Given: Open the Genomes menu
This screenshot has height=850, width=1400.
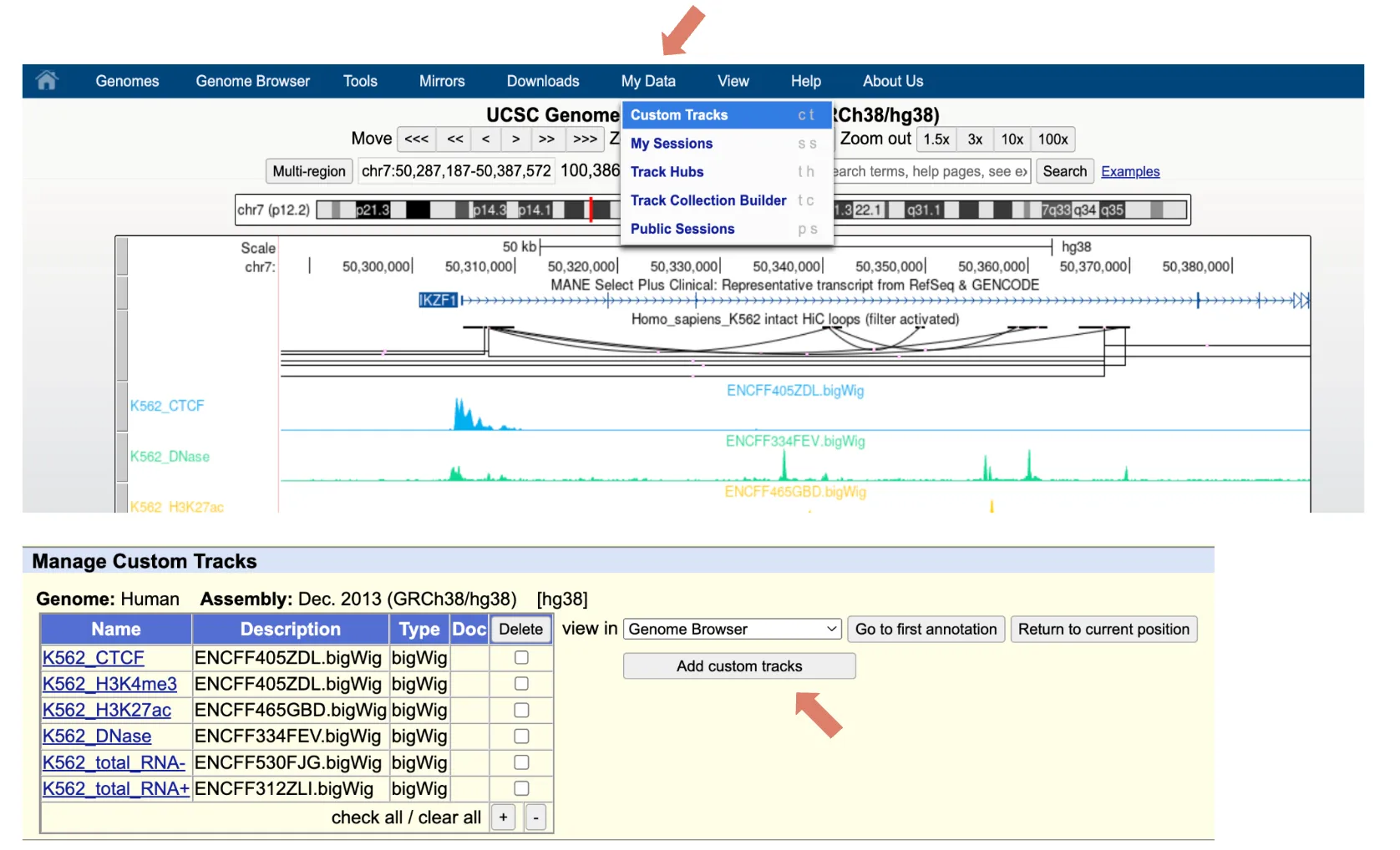Looking at the screenshot, I should (127, 81).
